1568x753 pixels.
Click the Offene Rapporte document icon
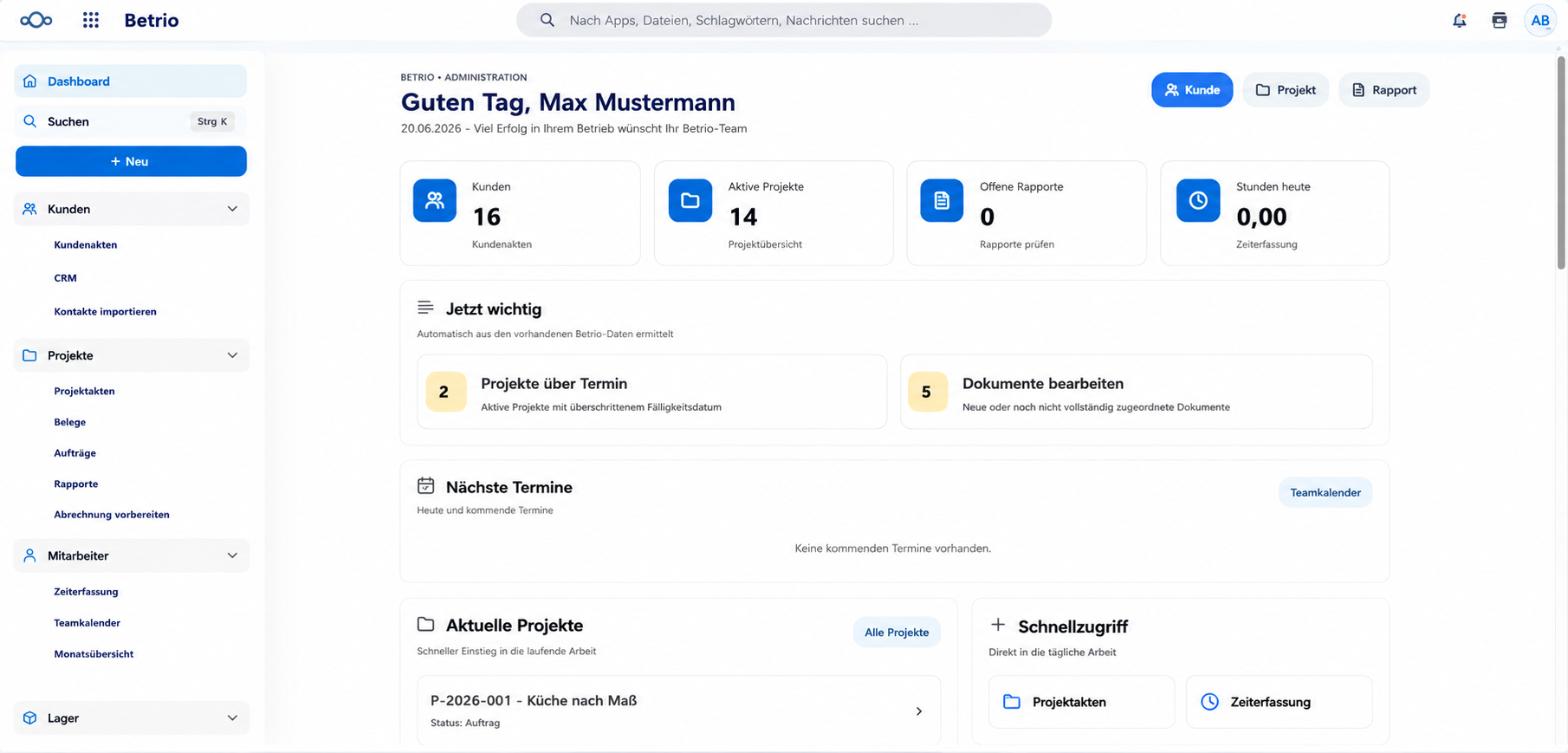coord(942,200)
